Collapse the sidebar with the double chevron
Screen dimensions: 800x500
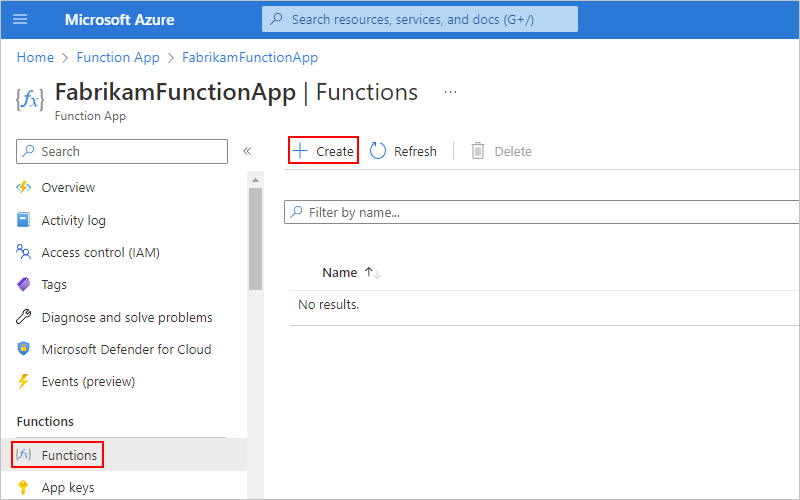click(247, 151)
